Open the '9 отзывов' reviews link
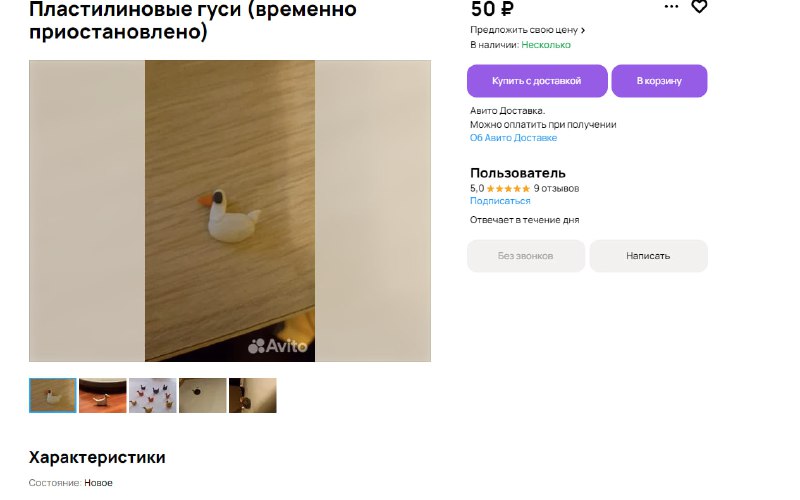 [556, 189]
